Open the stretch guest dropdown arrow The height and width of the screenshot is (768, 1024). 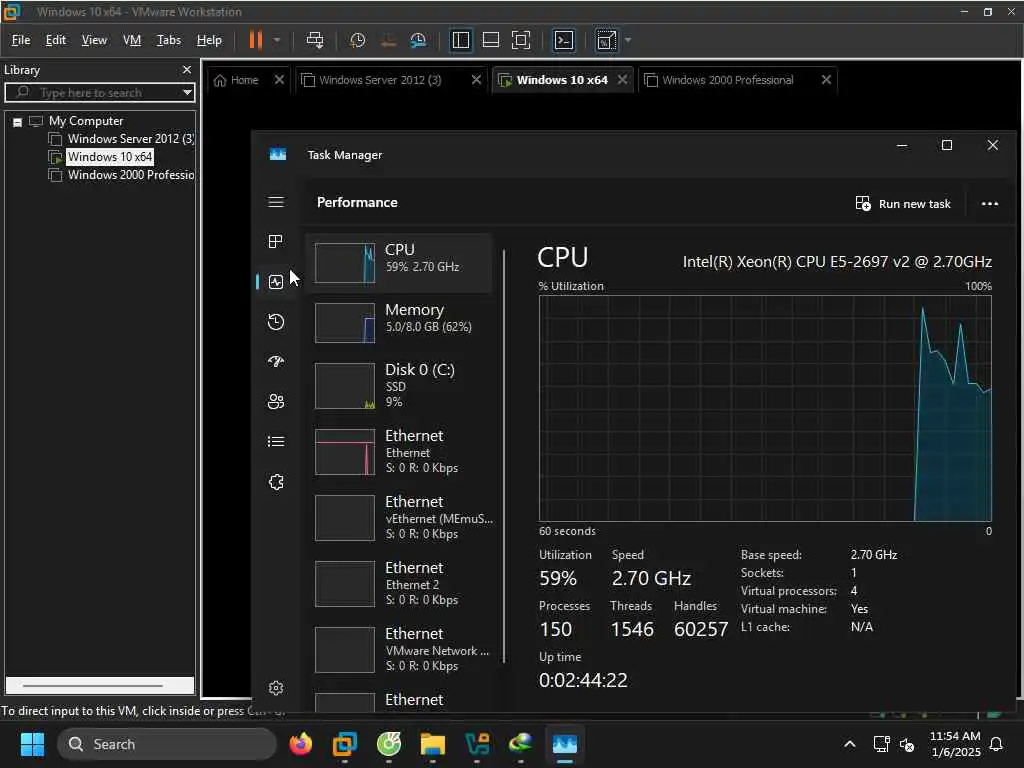(628, 40)
